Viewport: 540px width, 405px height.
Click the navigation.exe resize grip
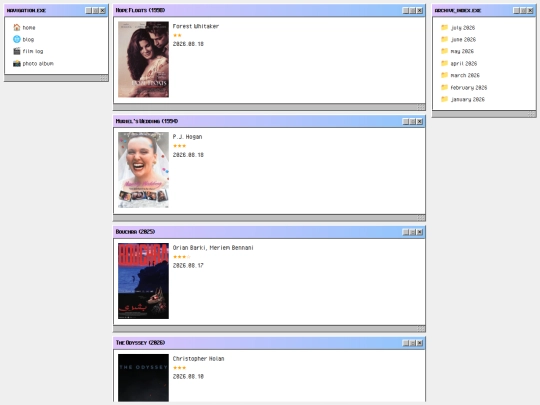click(104, 78)
